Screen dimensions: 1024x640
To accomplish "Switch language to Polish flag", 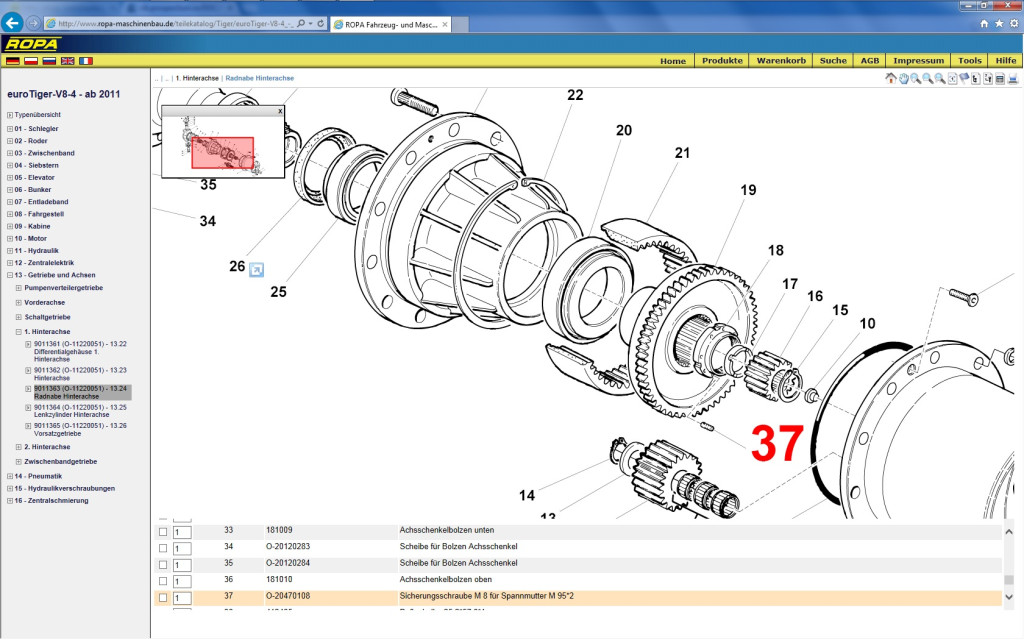I will 31,61.
